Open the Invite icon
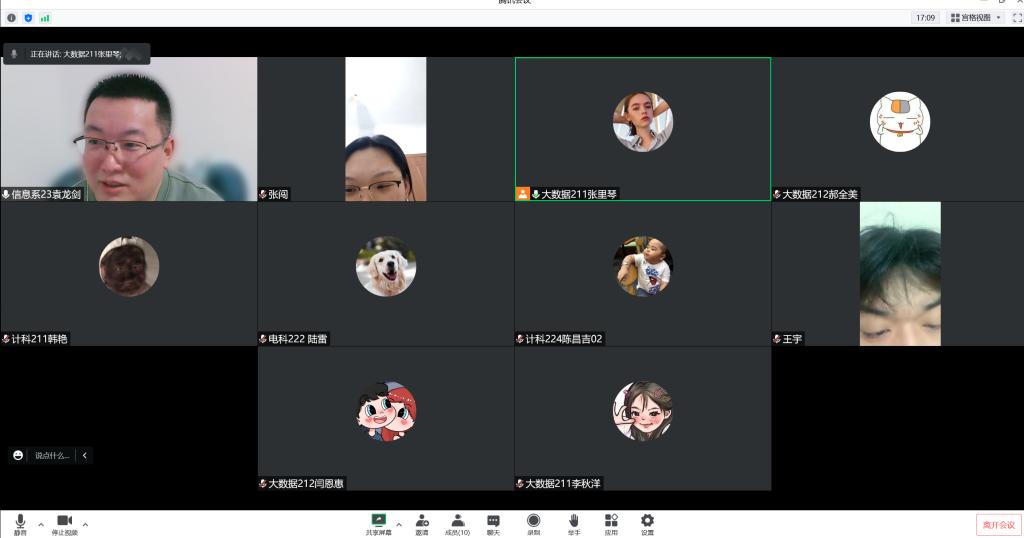This screenshot has width=1024, height=538. [x=422, y=522]
